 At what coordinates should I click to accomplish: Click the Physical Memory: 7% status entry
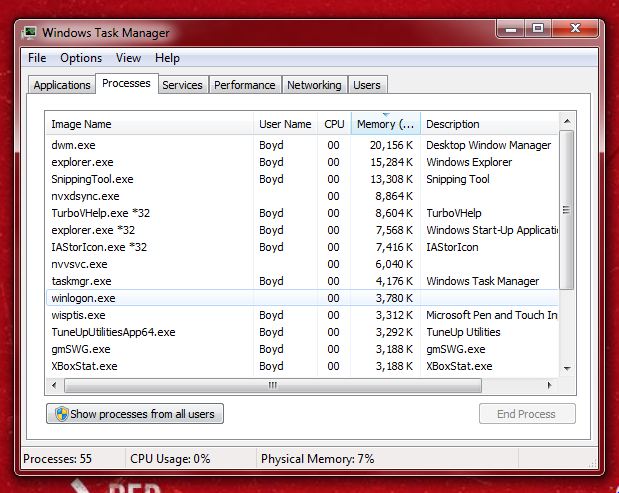317,459
